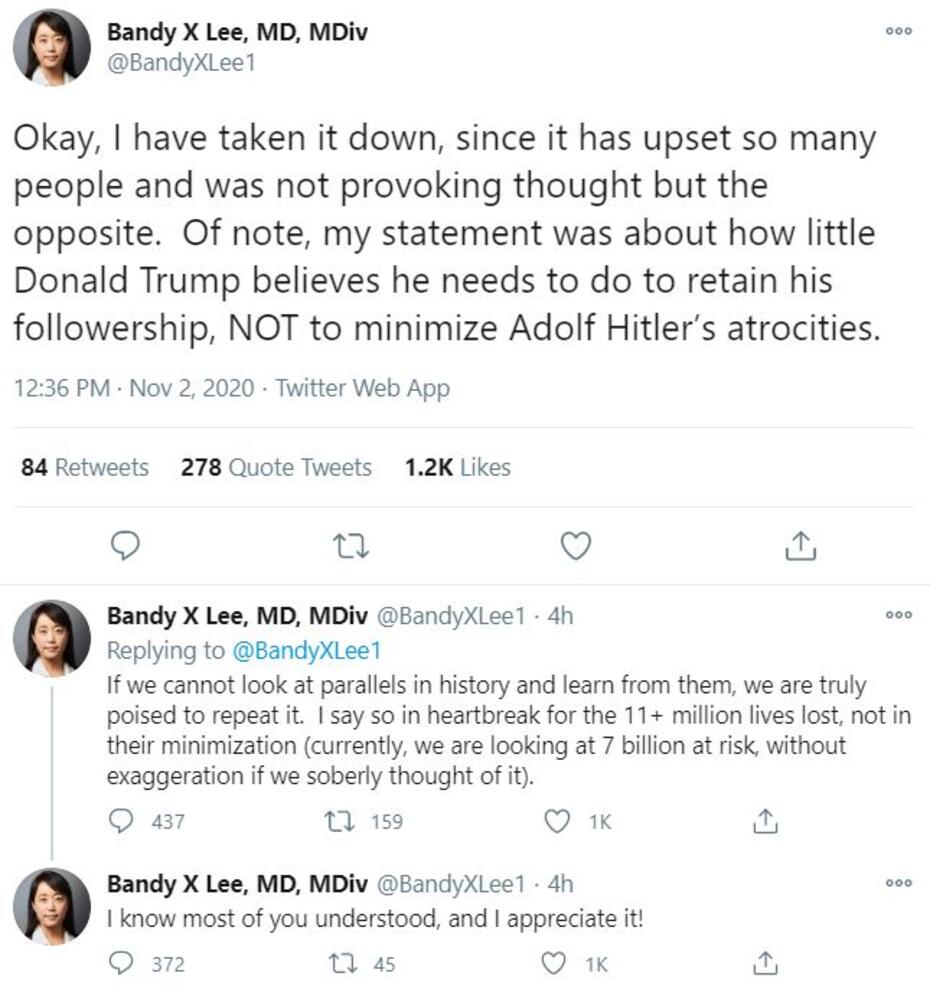Click the @BandyXLee1 'Replying to' link
The height and width of the screenshot is (986, 930).
306,650
